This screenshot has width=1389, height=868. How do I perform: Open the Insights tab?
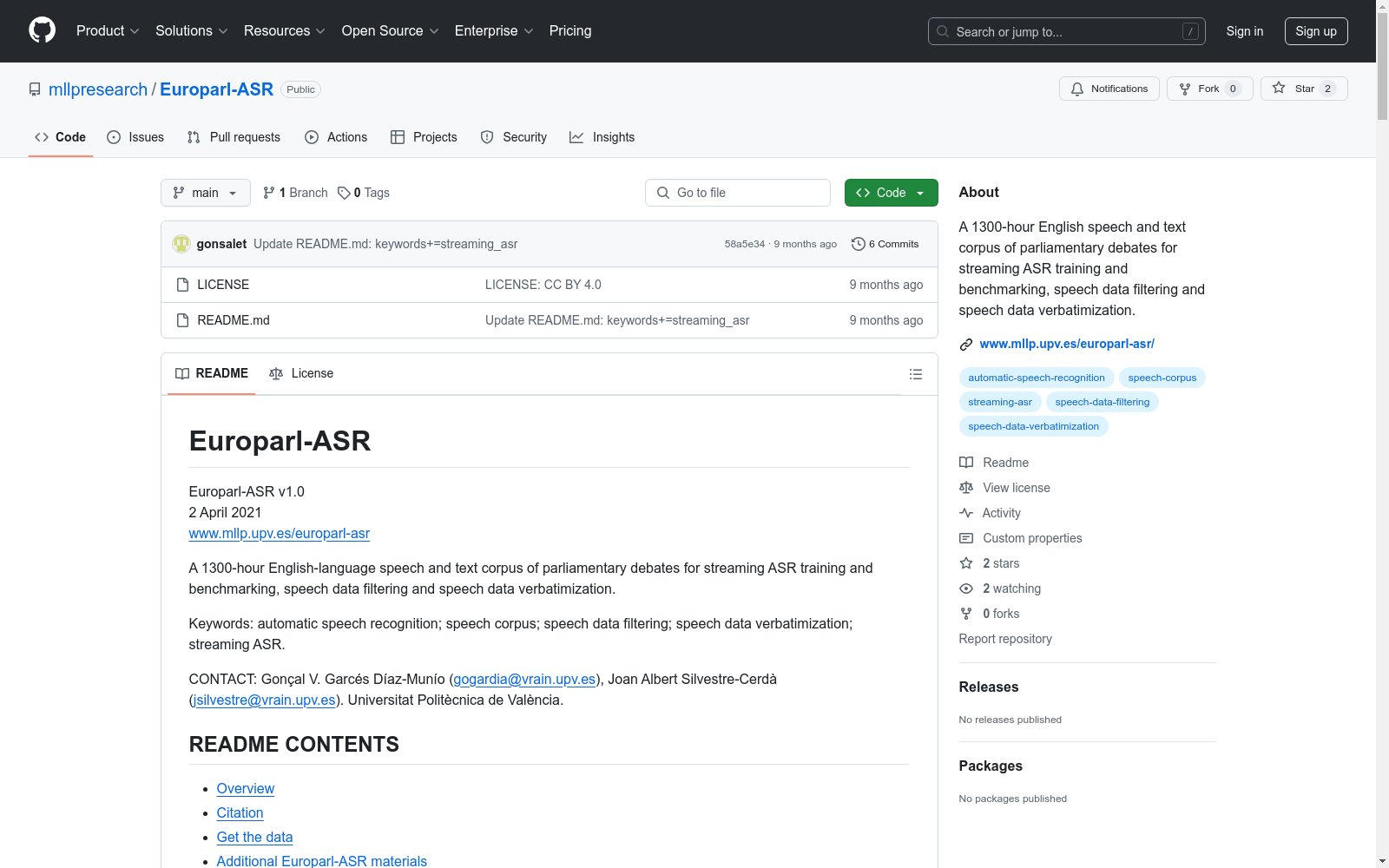602,137
